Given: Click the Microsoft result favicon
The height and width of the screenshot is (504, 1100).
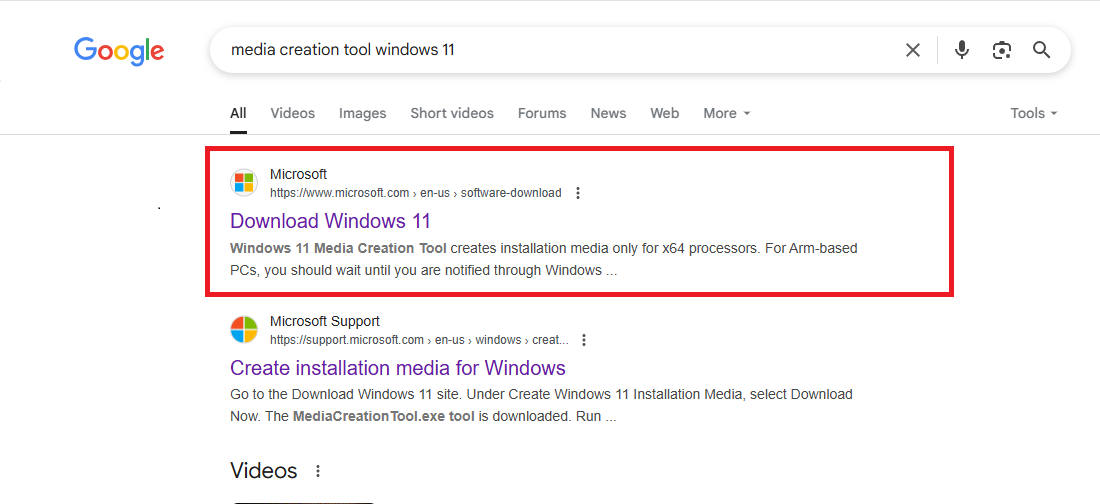Looking at the screenshot, I should 244,183.
